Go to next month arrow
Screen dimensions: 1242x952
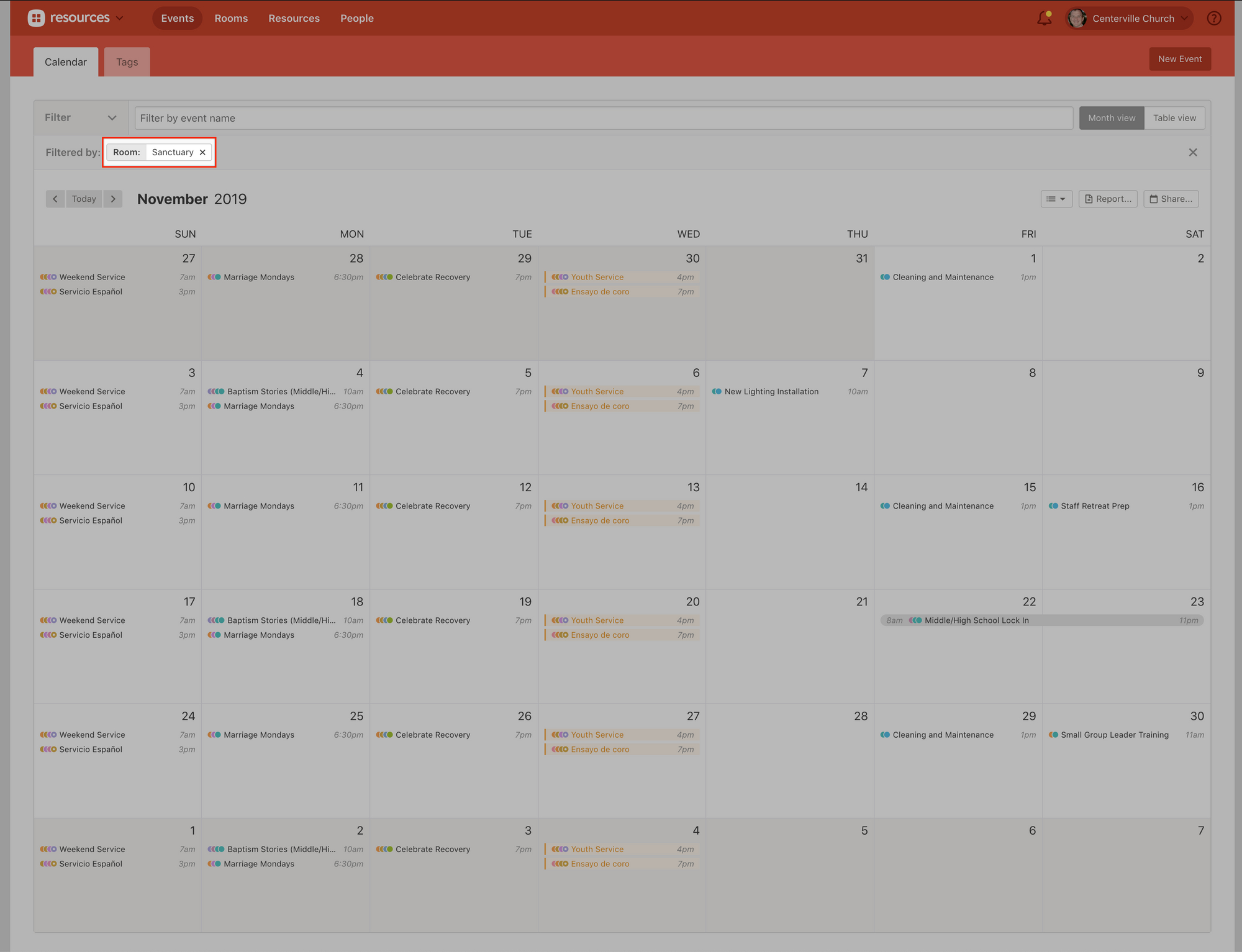coord(113,199)
